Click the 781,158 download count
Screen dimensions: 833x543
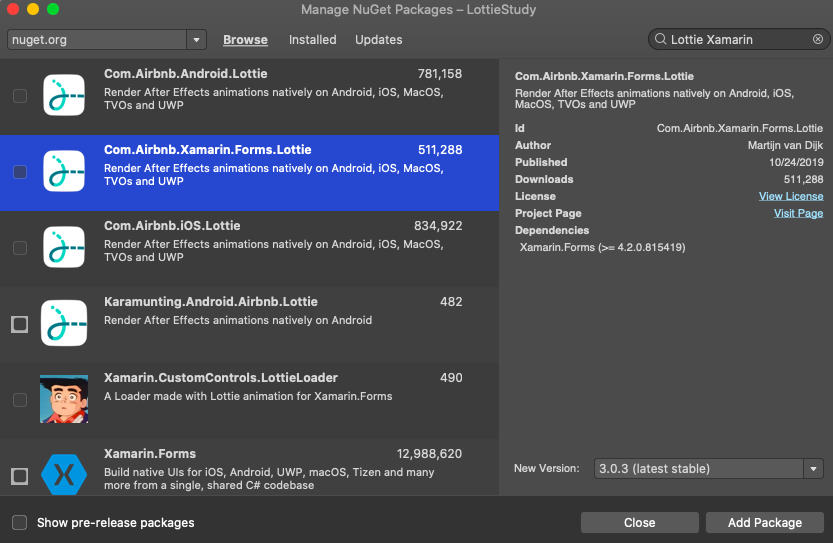tap(440, 74)
